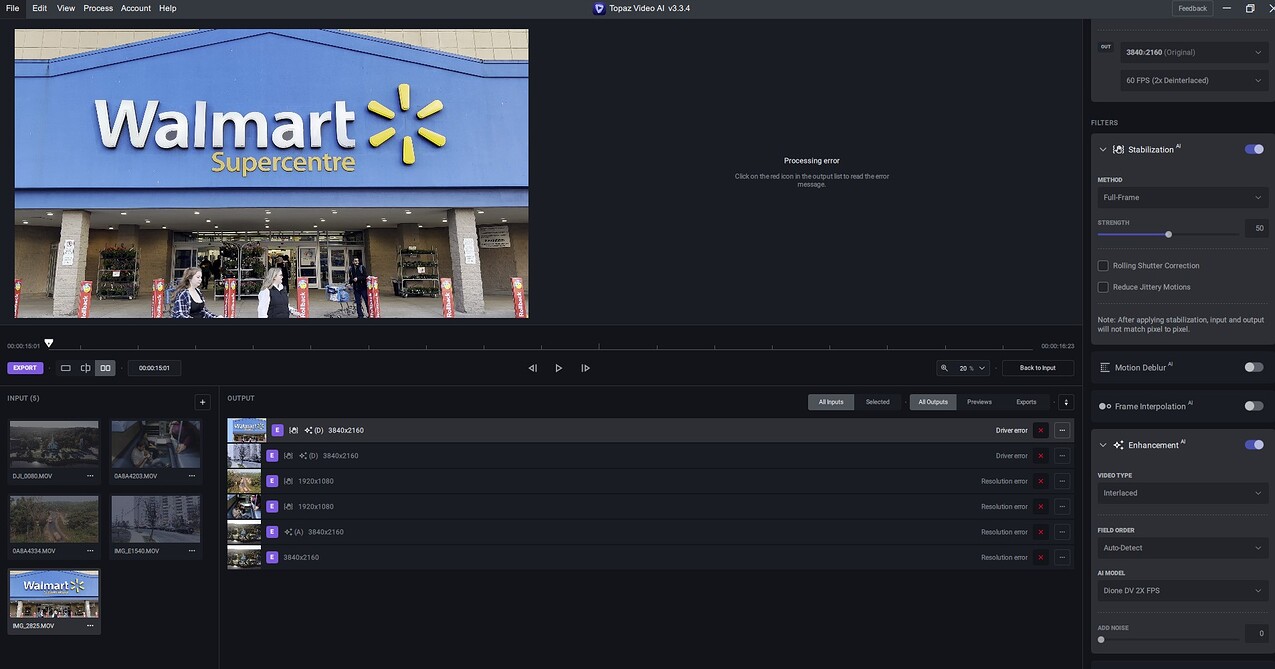The image size is (1275, 669).
Task: Enable the Motion Deblur toggle
Action: click(1253, 367)
